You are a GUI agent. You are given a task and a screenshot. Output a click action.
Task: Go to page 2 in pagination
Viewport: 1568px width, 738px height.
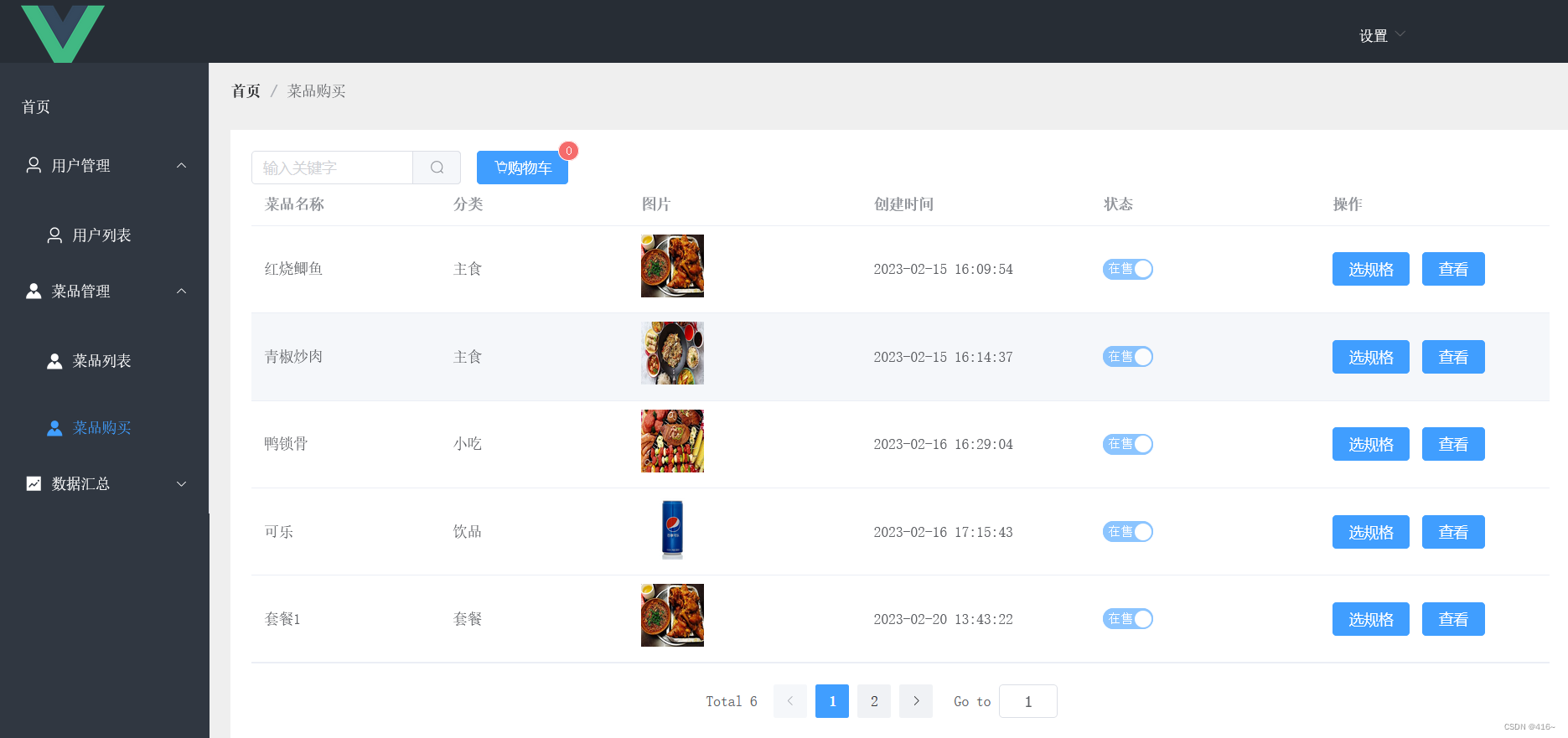coord(874,701)
